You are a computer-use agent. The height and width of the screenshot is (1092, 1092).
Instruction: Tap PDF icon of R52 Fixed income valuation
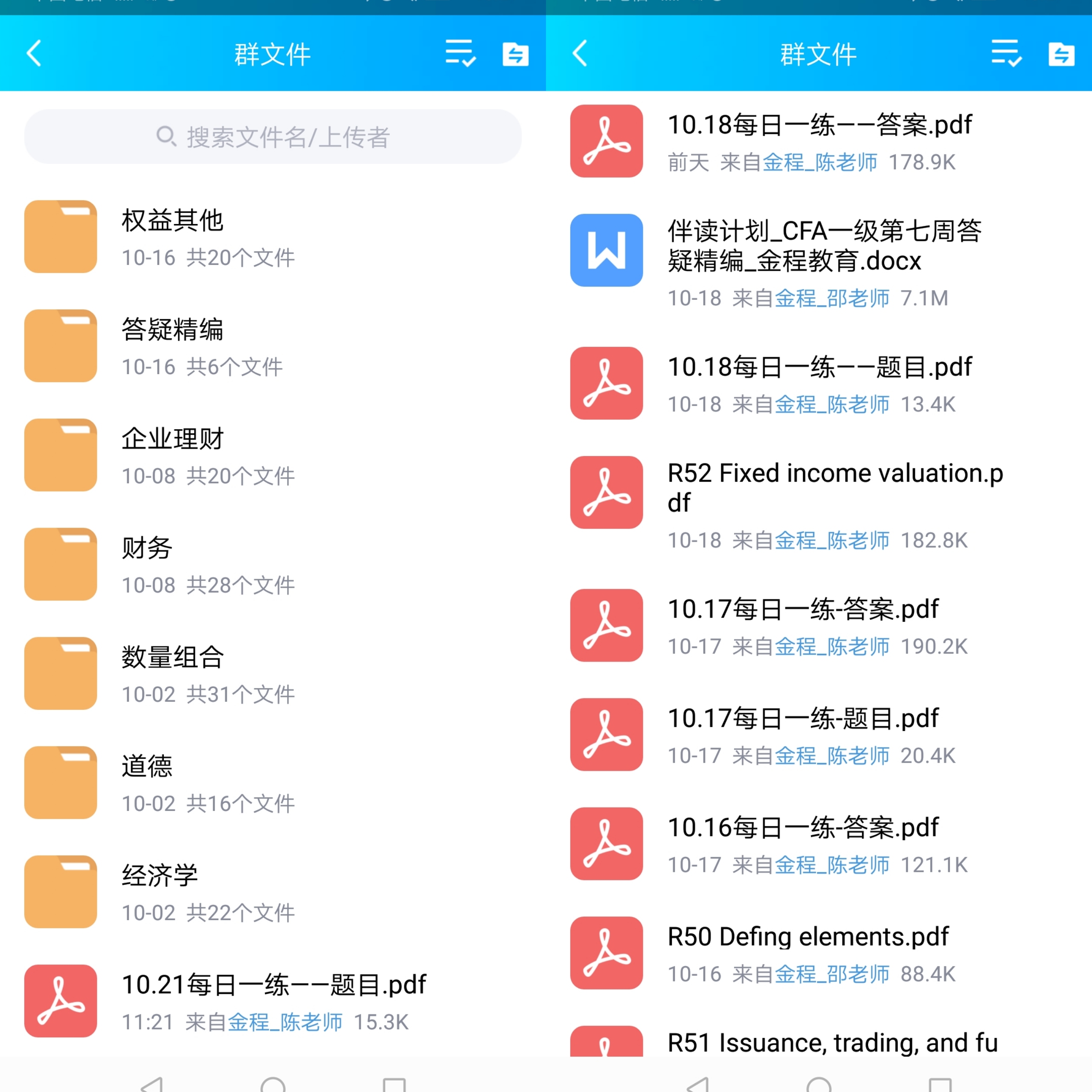click(607, 492)
